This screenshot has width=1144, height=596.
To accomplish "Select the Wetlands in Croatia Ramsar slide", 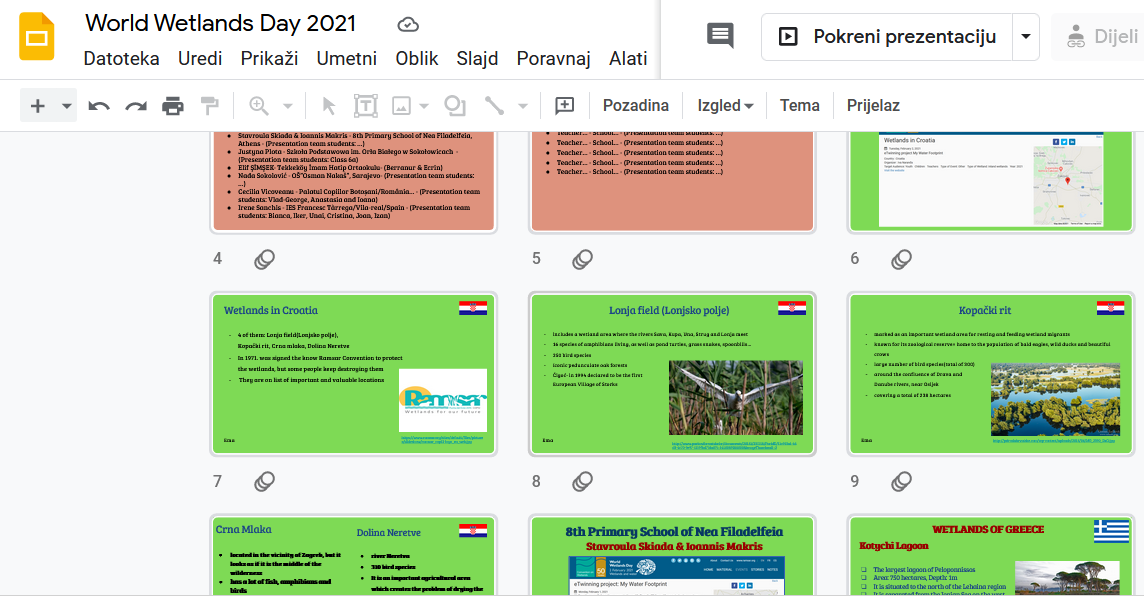I will click(354, 374).
